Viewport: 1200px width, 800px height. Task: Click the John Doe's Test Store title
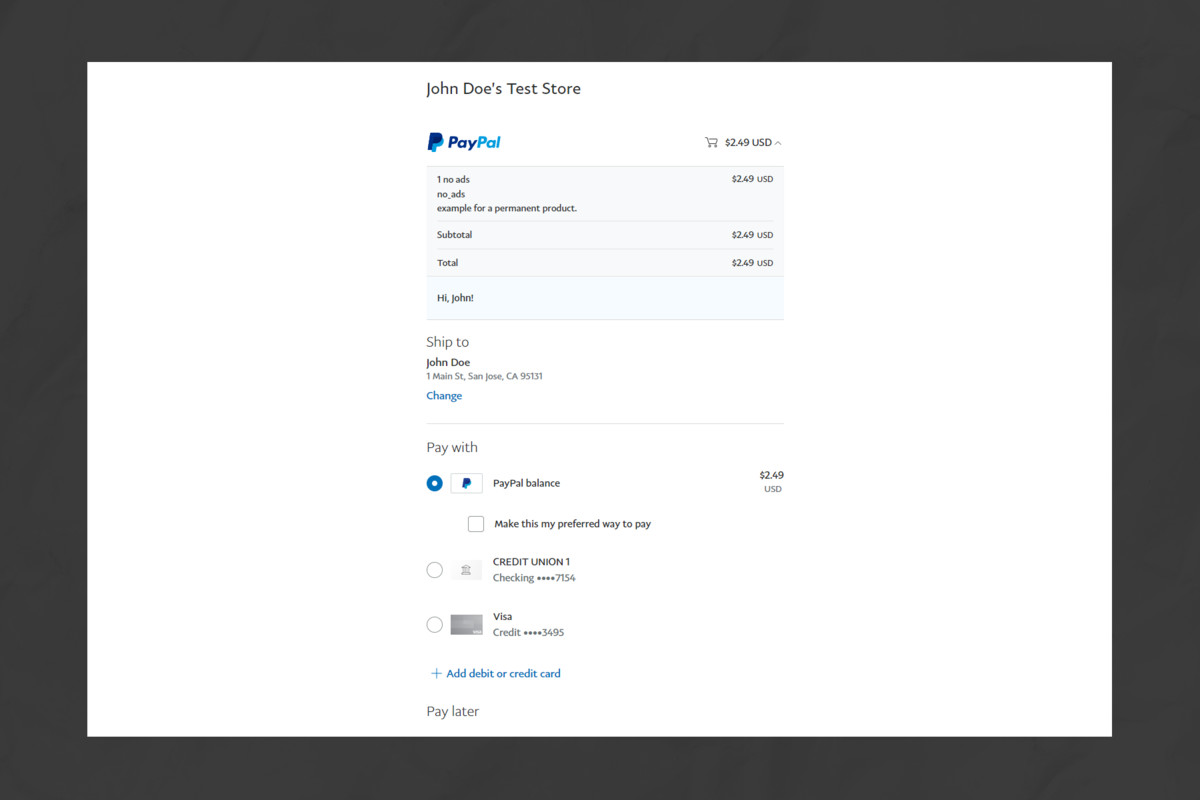[503, 89]
